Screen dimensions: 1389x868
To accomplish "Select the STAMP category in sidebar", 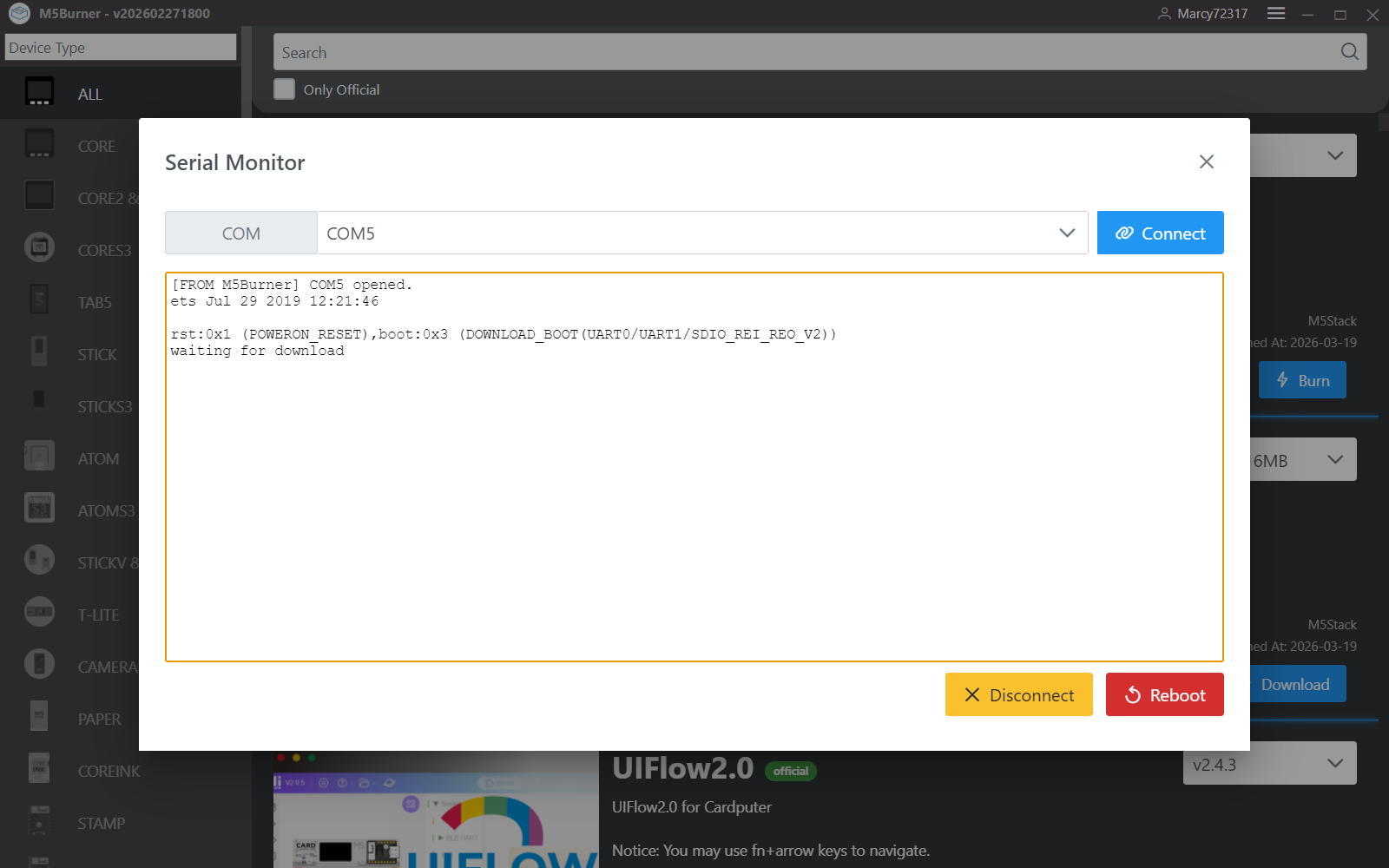I will [x=101, y=823].
